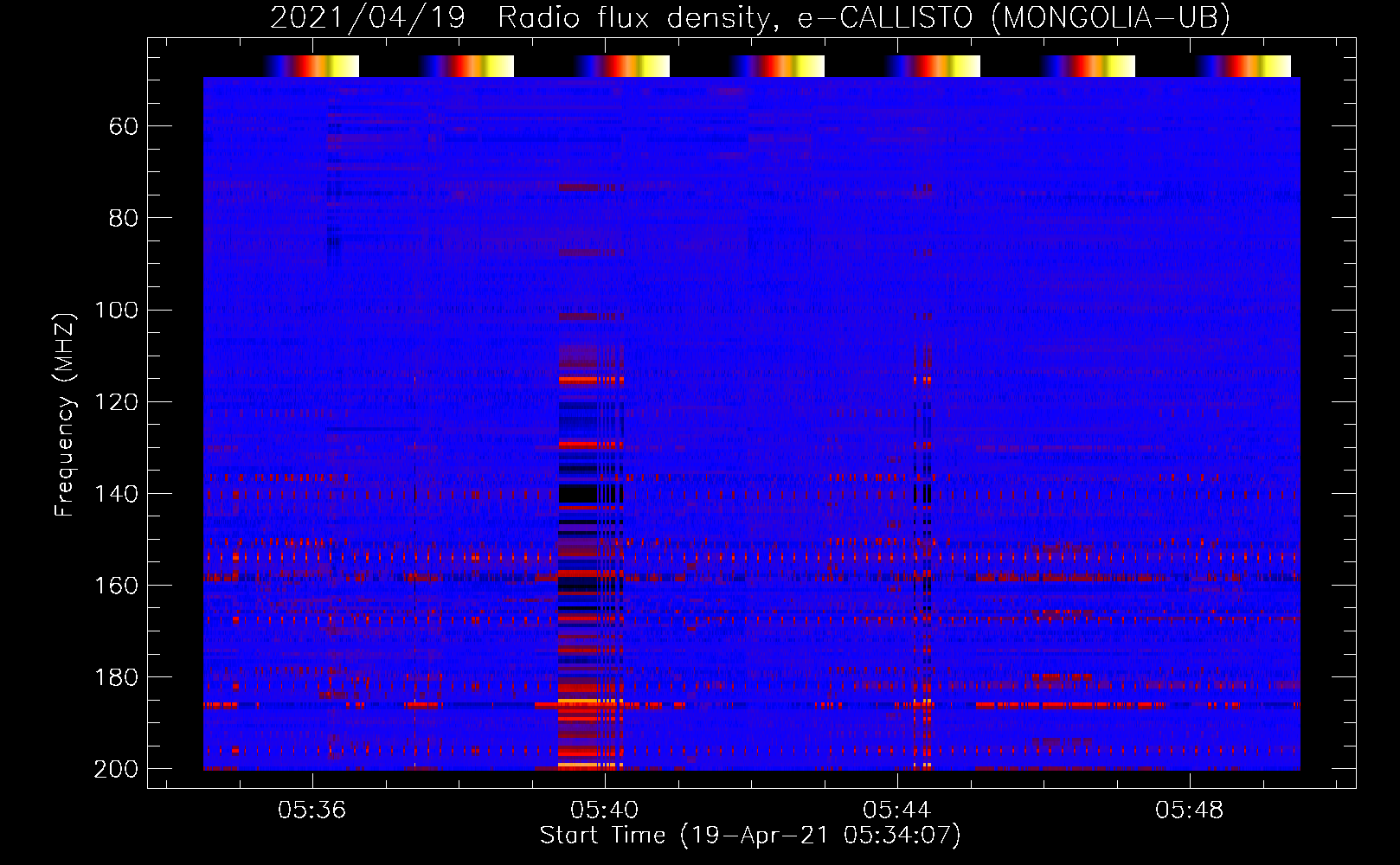Click the 180 MHz frequency tick label
The image size is (1400, 865).
(116, 677)
